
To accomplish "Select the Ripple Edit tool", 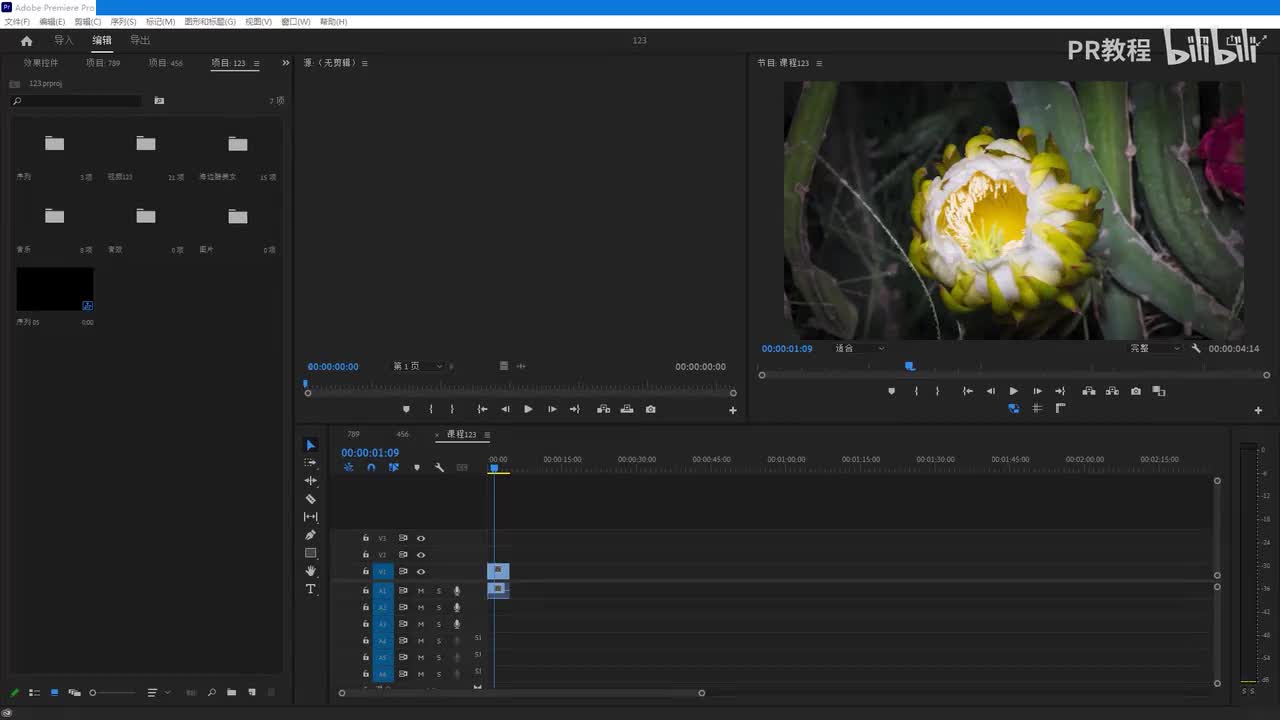I will tap(310, 481).
